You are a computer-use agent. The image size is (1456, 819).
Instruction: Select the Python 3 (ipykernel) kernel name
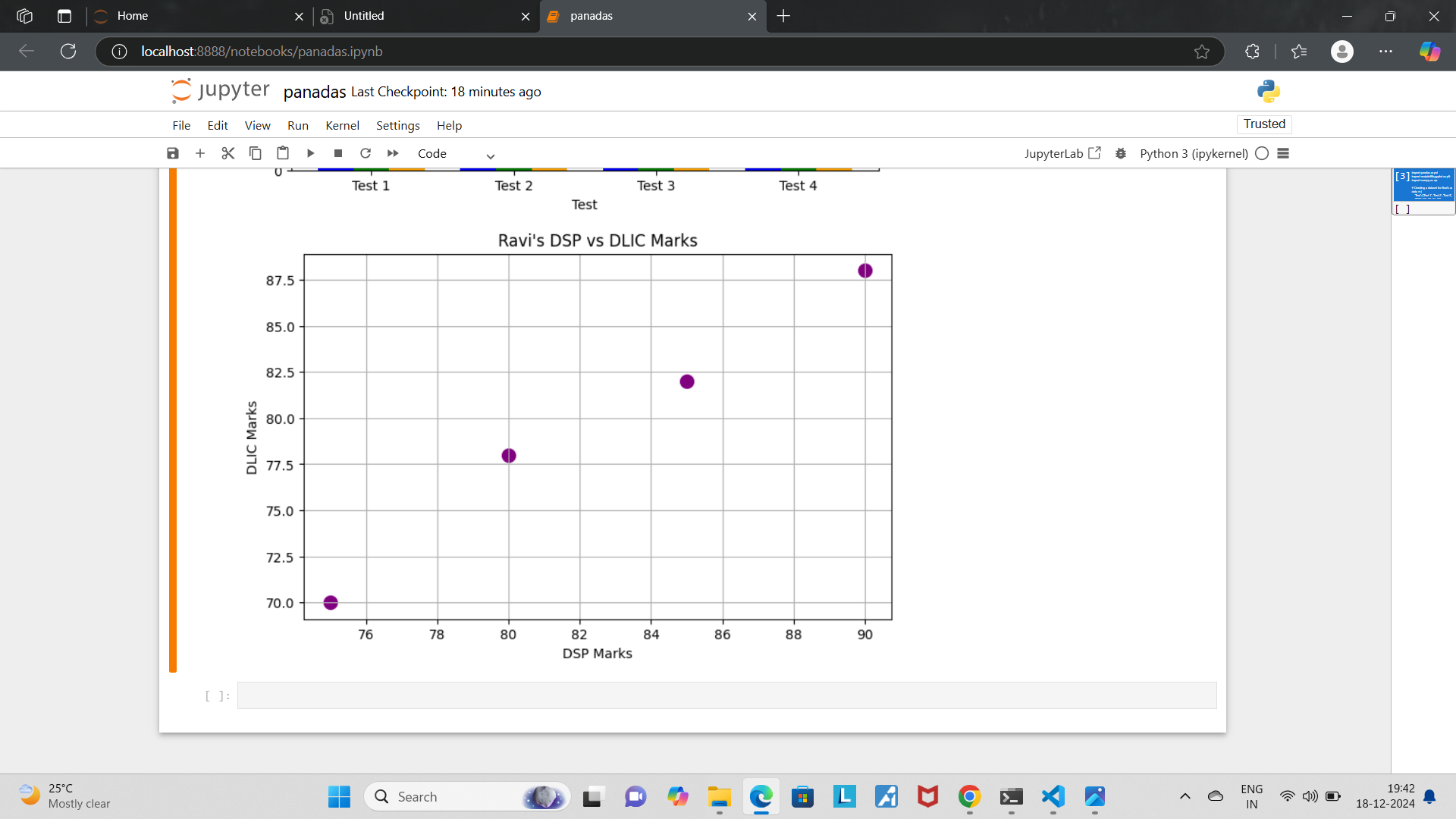click(1194, 153)
